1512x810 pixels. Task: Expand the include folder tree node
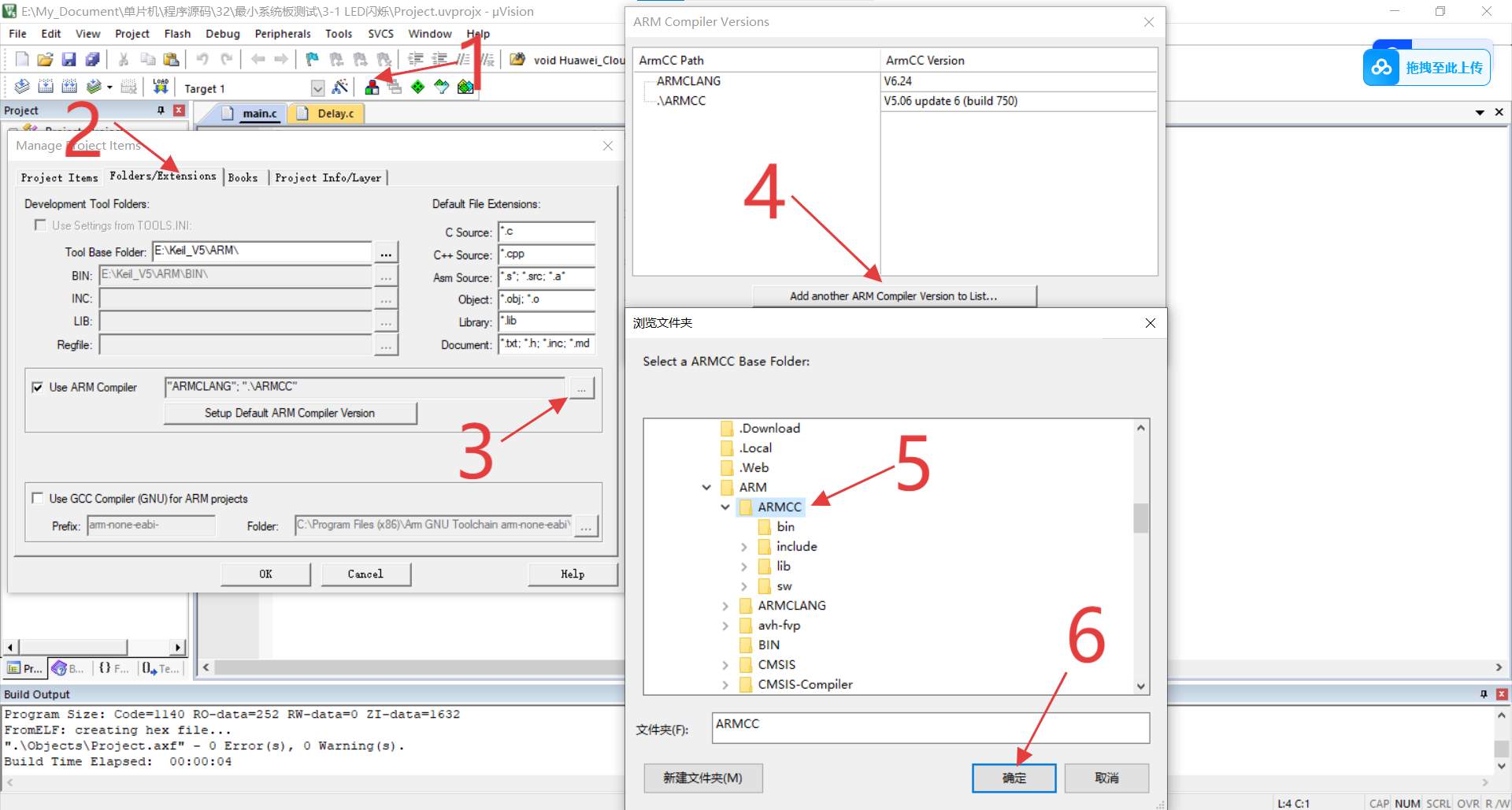744,546
